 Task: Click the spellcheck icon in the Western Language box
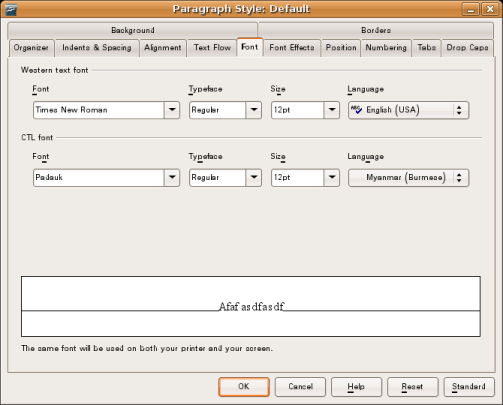pyautogui.click(x=356, y=110)
